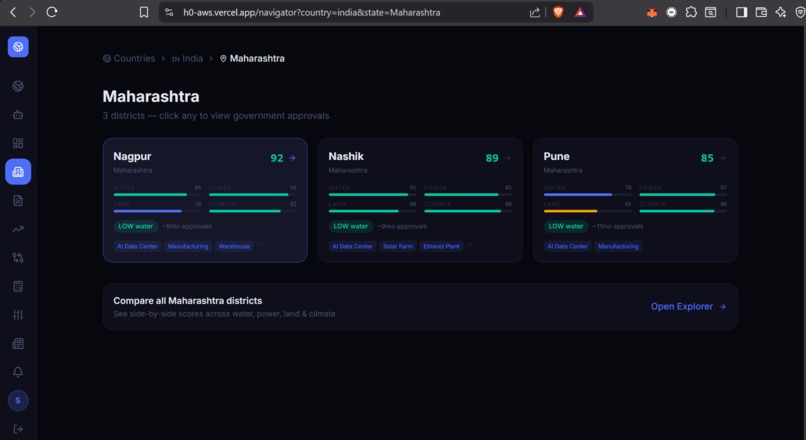Open the Brave Rewards triangle icon
Image resolution: width=806 pixels, height=440 pixels.
tap(580, 12)
